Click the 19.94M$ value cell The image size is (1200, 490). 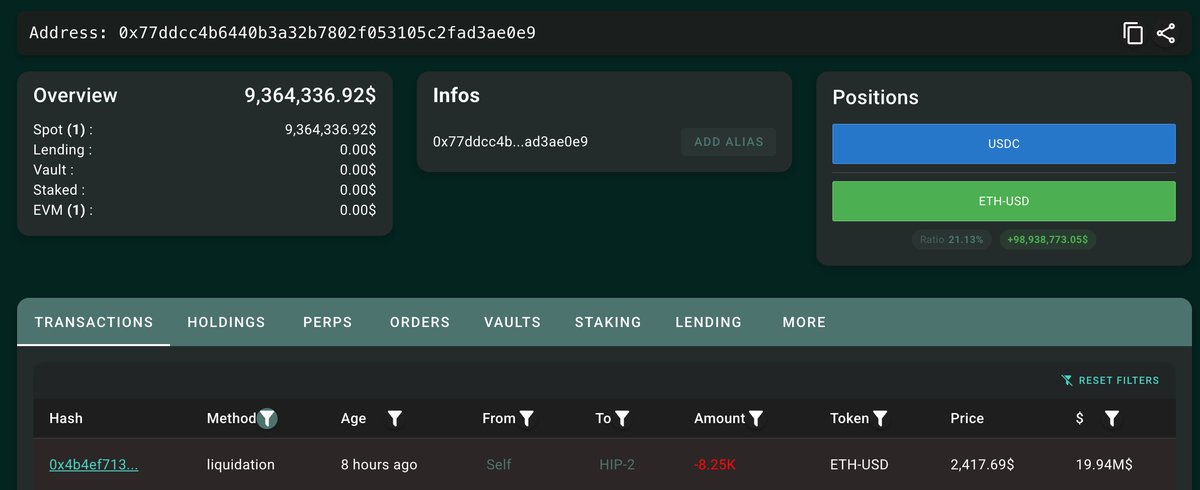click(x=1104, y=465)
